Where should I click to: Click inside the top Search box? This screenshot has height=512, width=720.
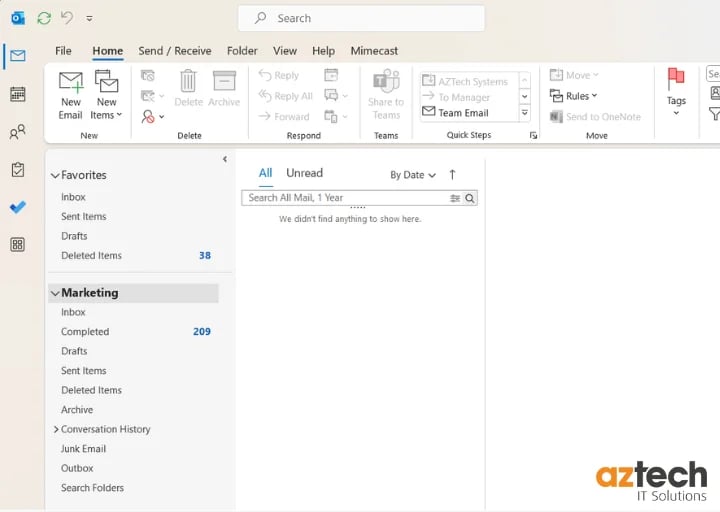361,18
